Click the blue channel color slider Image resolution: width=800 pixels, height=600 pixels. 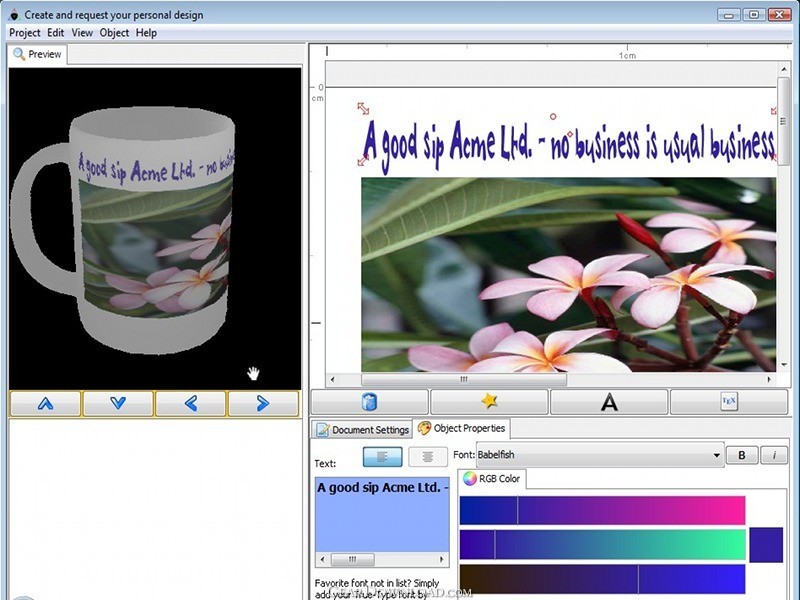coord(602,579)
